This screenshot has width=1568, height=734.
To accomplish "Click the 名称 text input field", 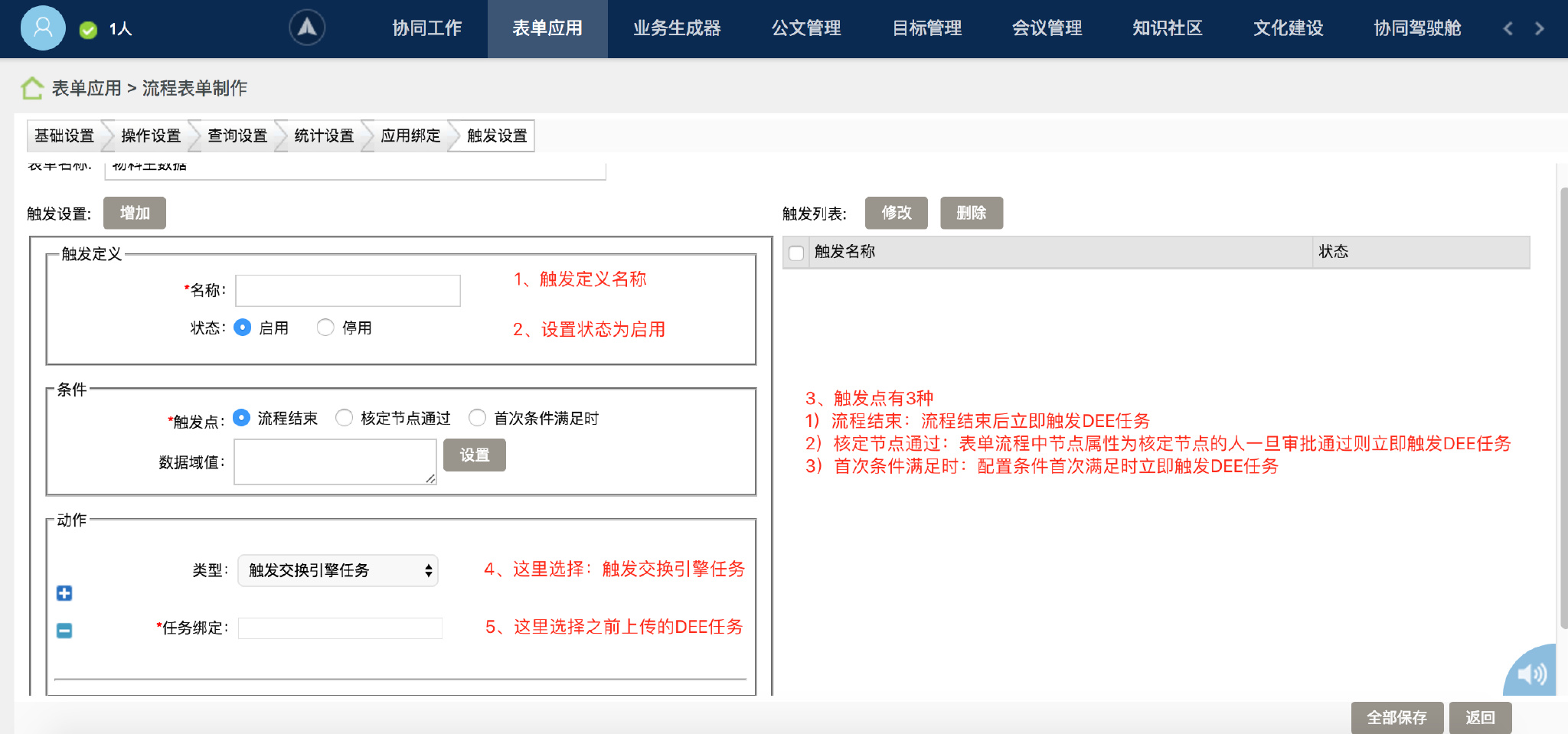I will (x=348, y=291).
